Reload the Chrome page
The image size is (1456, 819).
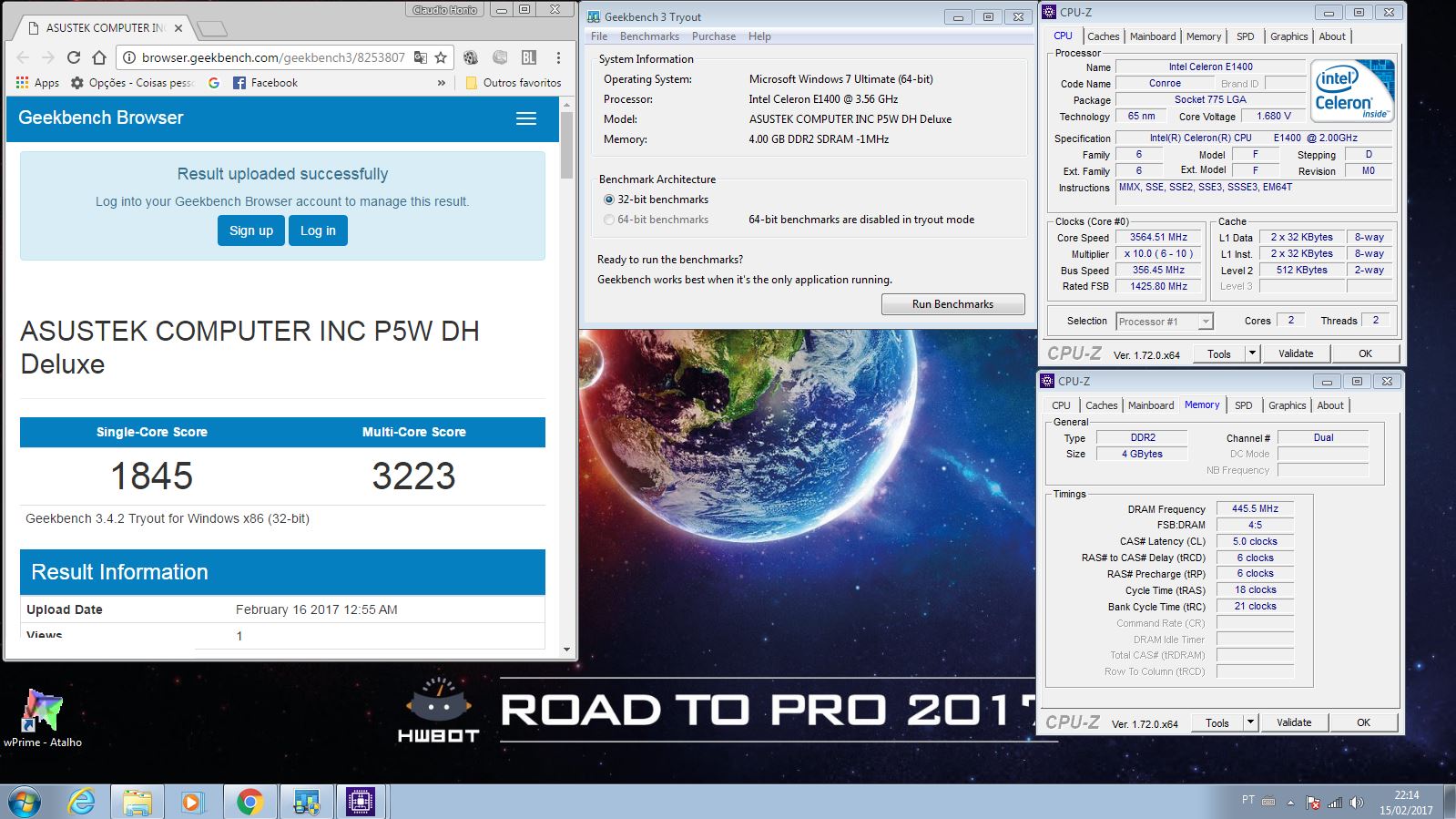coord(74,57)
